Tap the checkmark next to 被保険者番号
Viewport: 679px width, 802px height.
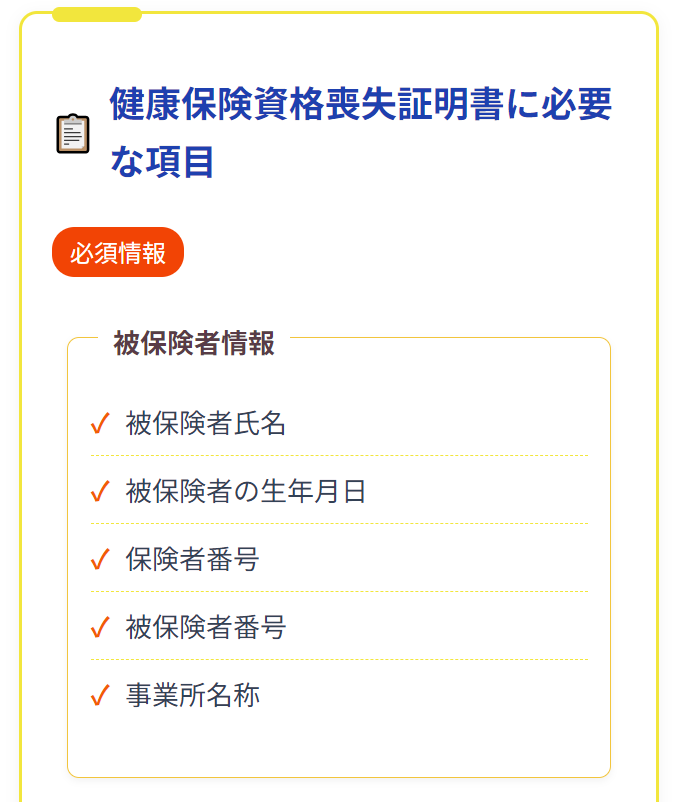point(100,628)
